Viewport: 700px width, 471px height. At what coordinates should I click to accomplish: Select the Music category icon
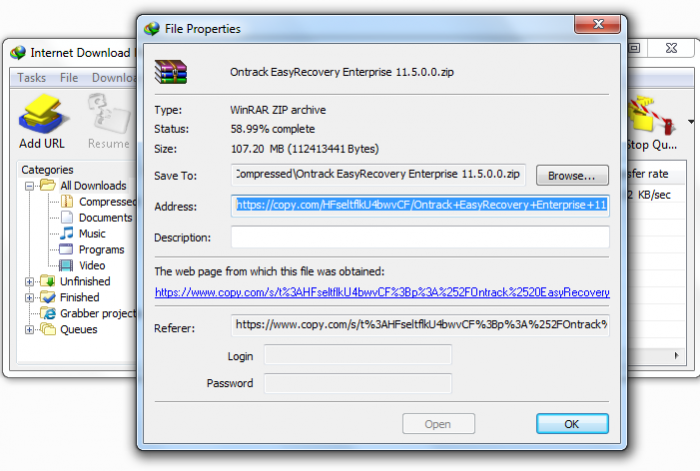coord(67,233)
